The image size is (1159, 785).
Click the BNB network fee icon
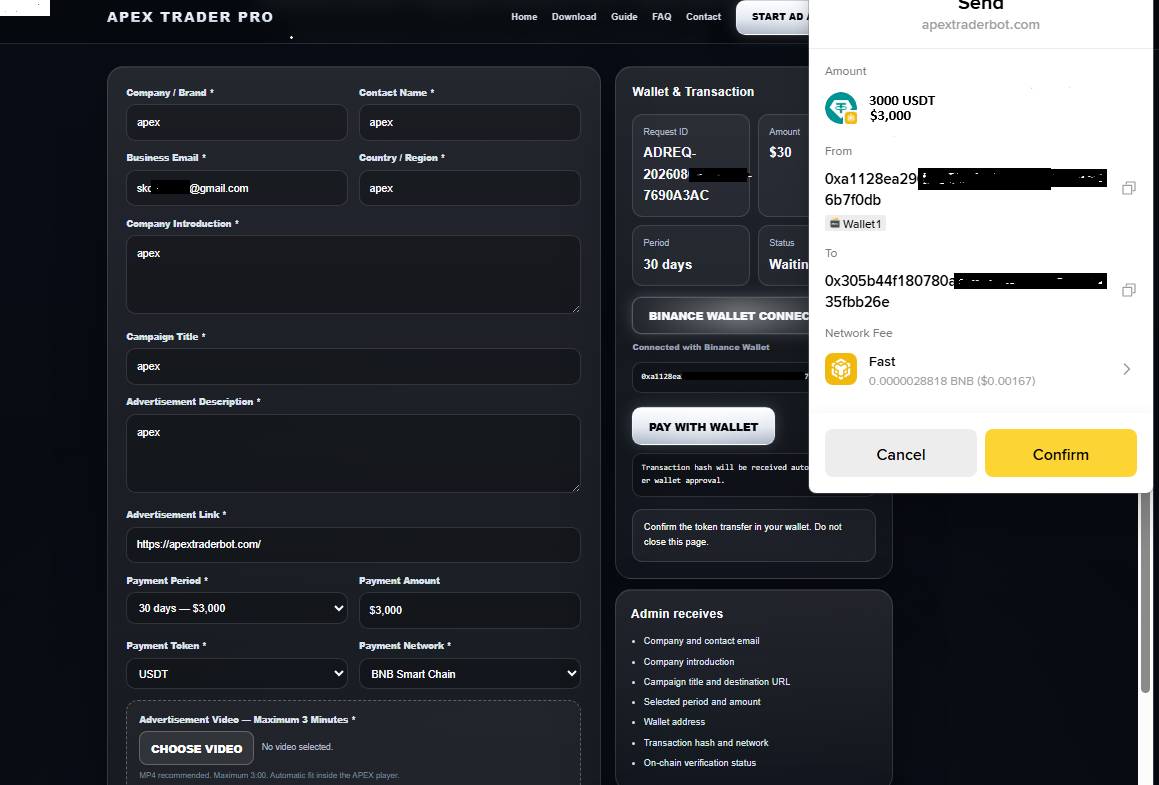click(841, 369)
